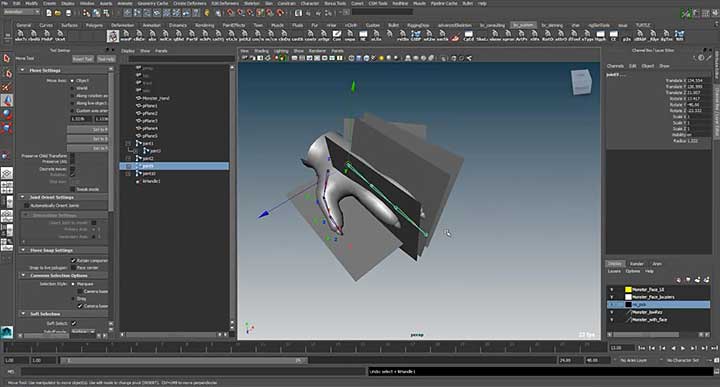Click yellow swatch of Monster_Face_L0 layer
The image size is (720, 387).
click(628, 290)
